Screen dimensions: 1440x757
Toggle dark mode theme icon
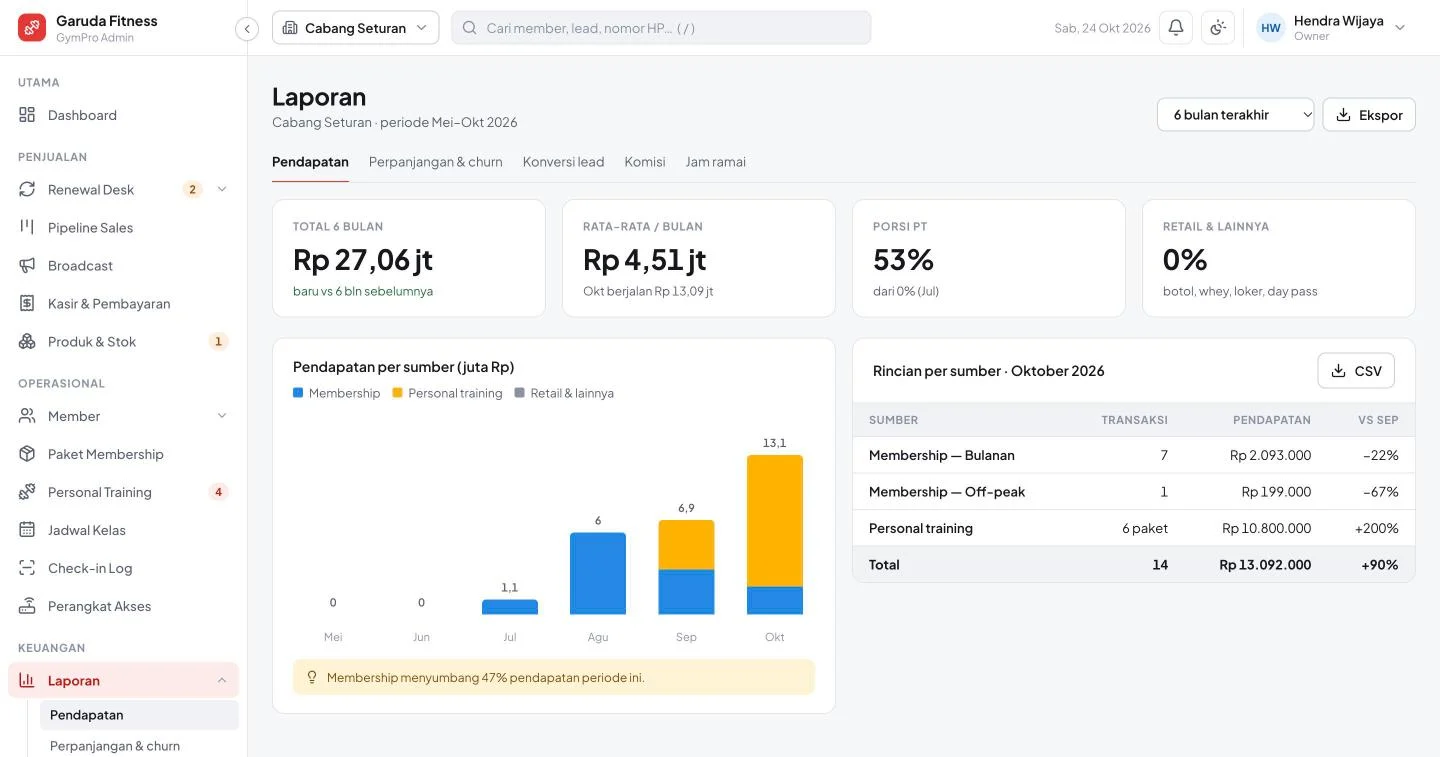tap(1218, 28)
